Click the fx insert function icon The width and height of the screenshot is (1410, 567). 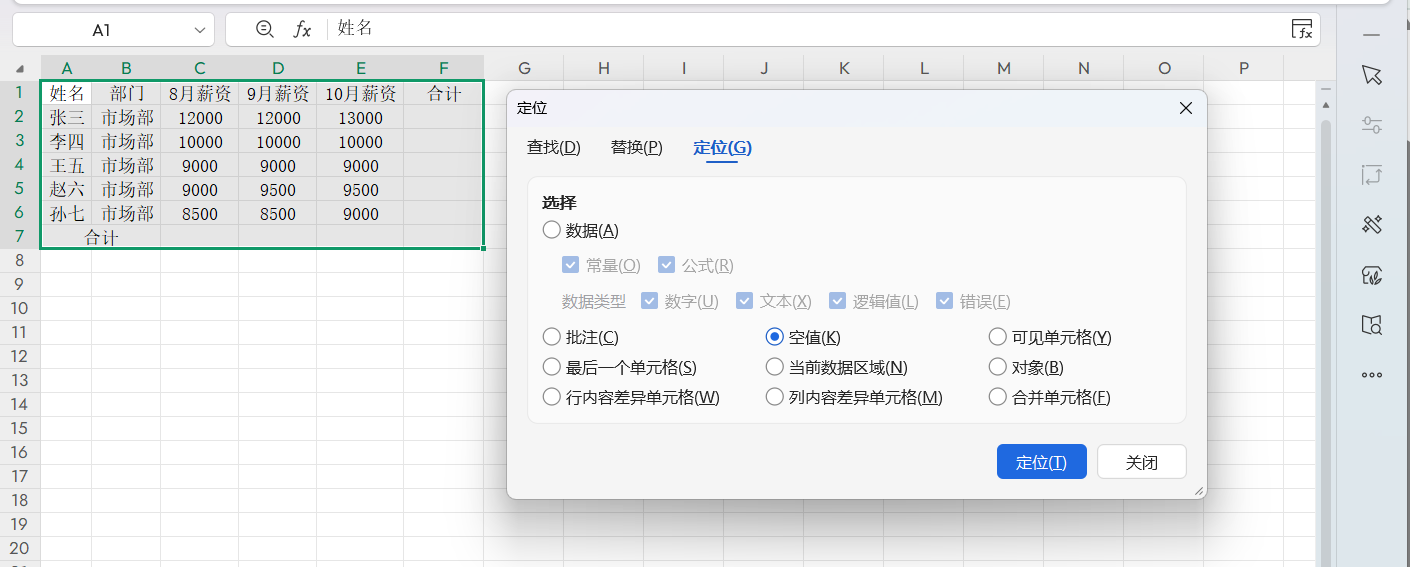coord(302,30)
